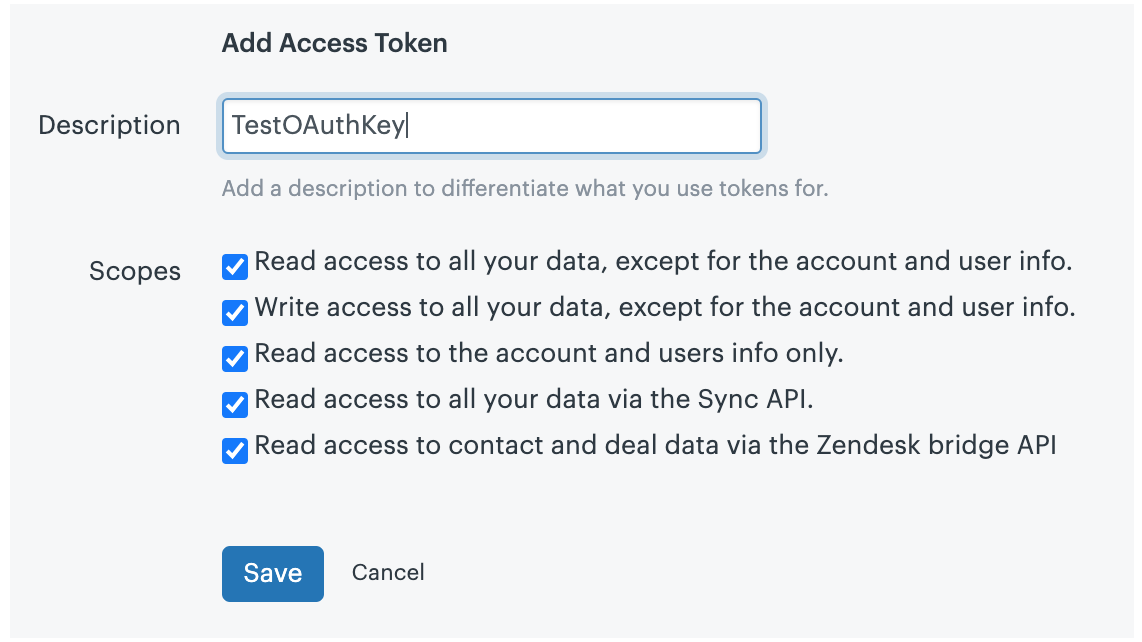
Task: Click the 'Read access to all your data, except' label
Action: pos(663,262)
